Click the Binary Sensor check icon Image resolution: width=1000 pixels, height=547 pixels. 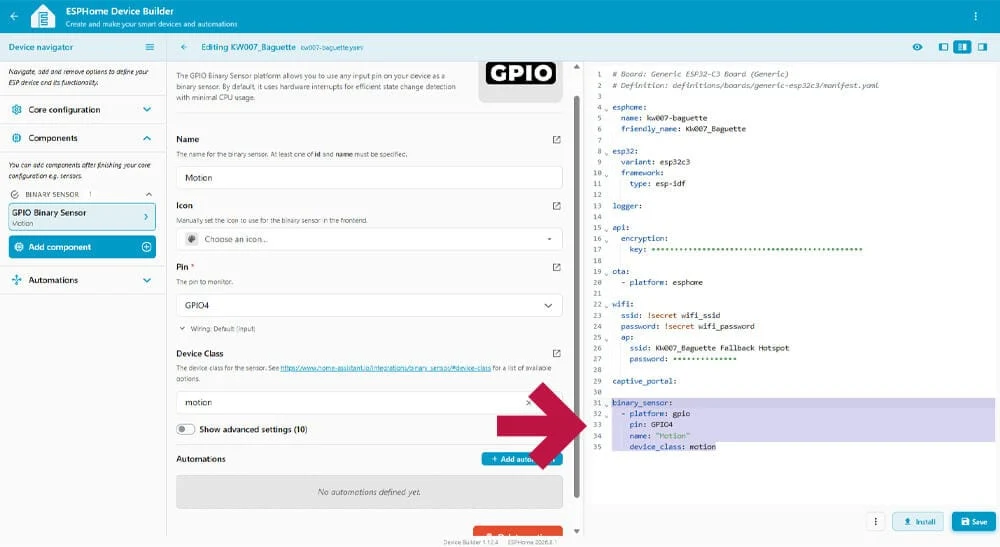(x=15, y=194)
